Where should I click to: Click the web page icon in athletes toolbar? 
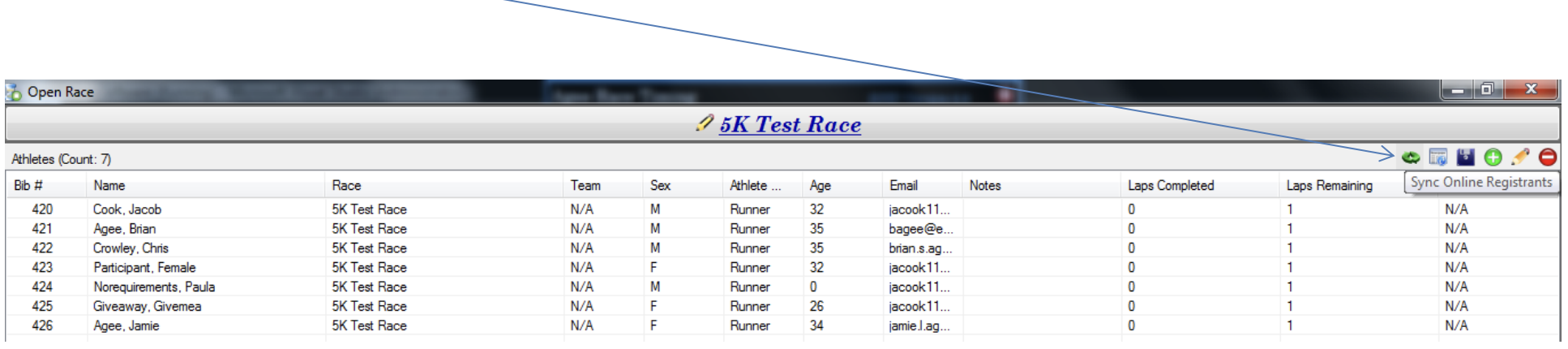pyautogui.click(x=1438, y=157)
